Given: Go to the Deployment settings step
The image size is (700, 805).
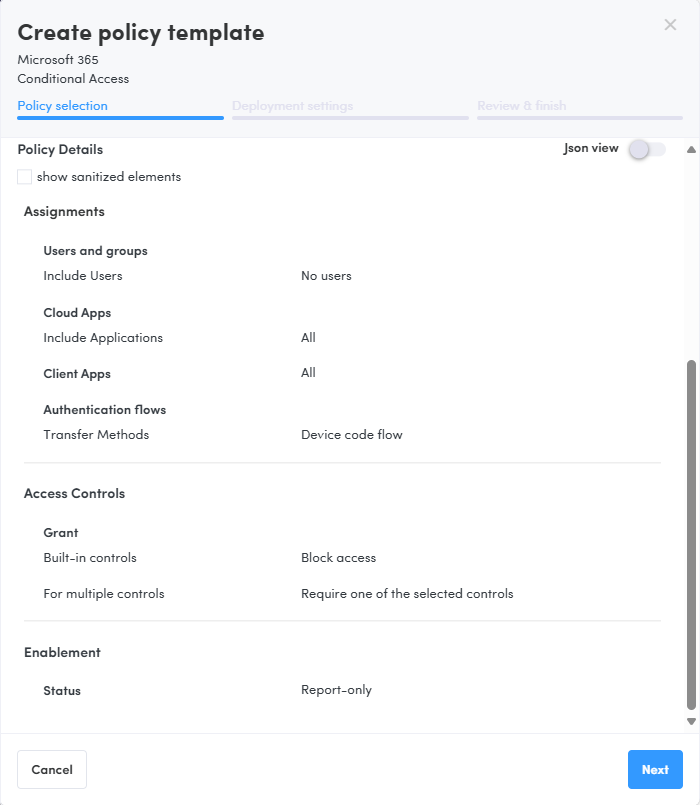Looking at the screenshot, I should pos(292,106).
